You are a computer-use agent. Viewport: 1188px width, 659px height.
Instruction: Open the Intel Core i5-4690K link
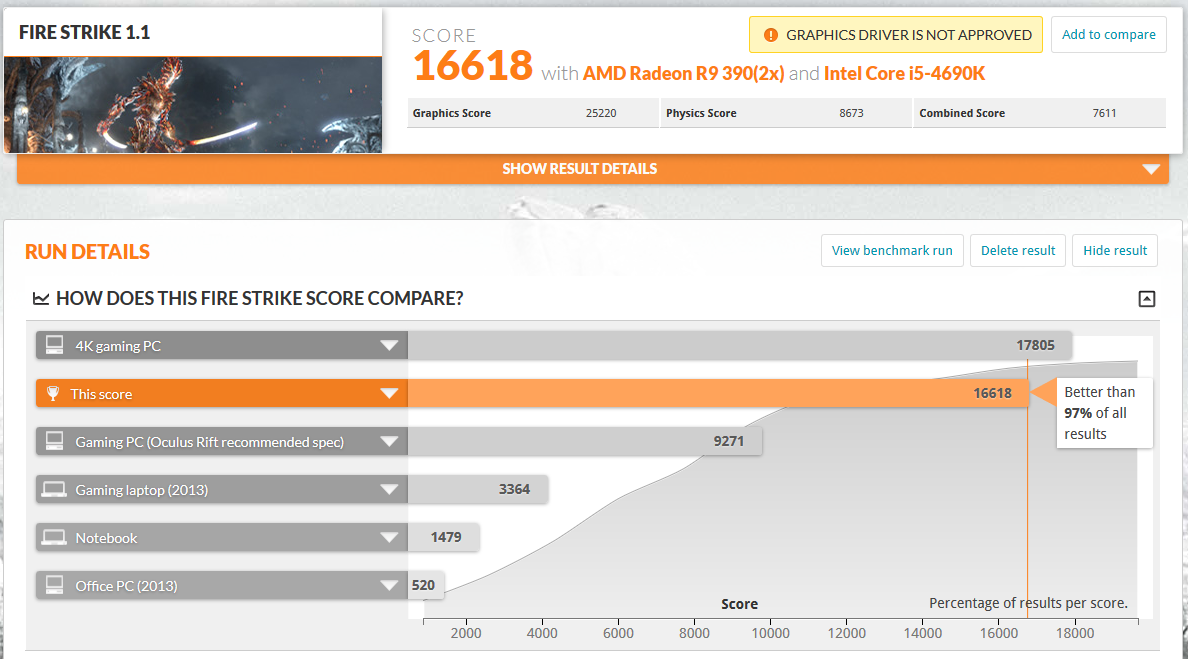point(904,73)
